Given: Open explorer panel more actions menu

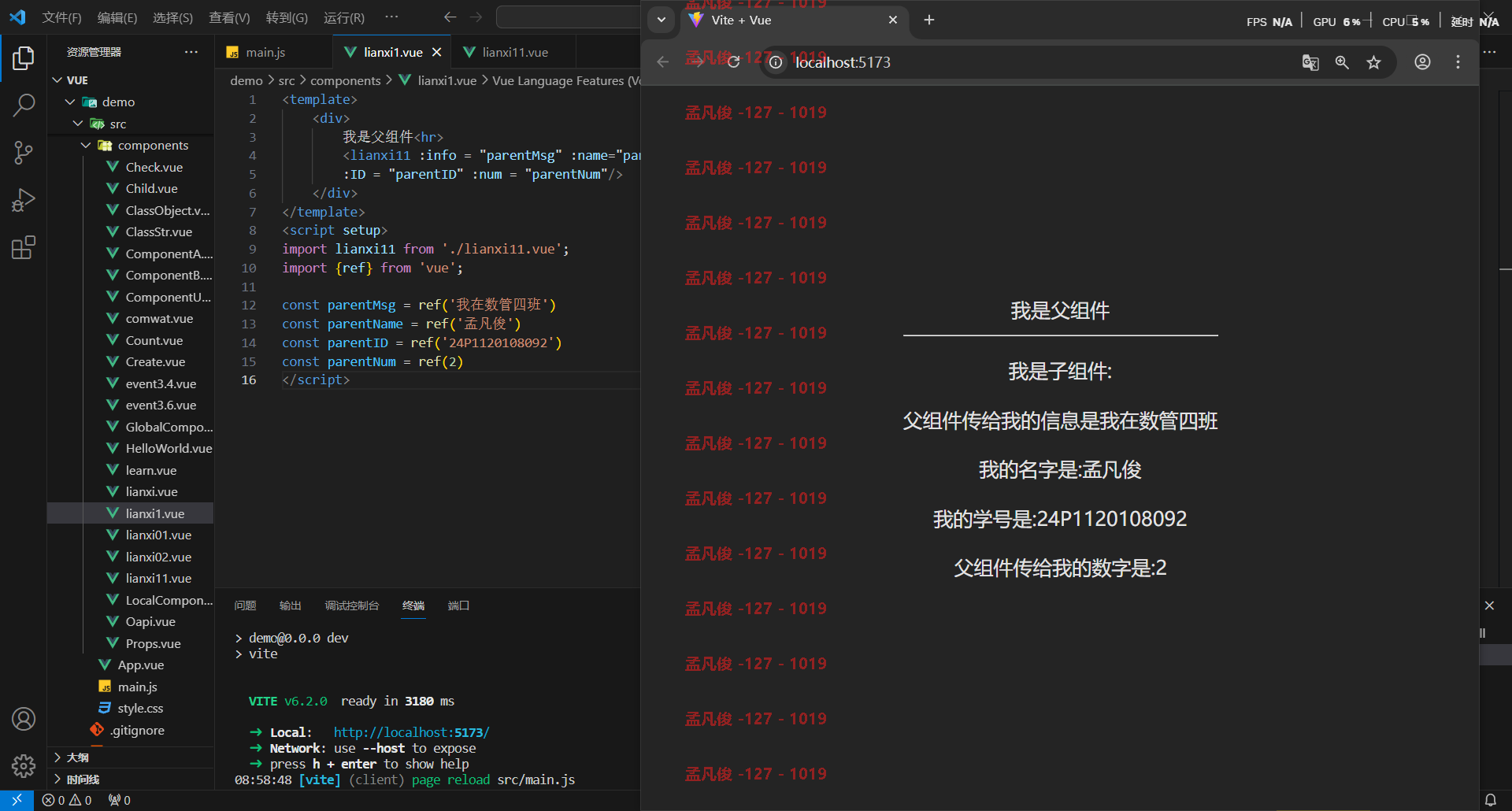Looking at the screenshot, I should click(191, 52).
